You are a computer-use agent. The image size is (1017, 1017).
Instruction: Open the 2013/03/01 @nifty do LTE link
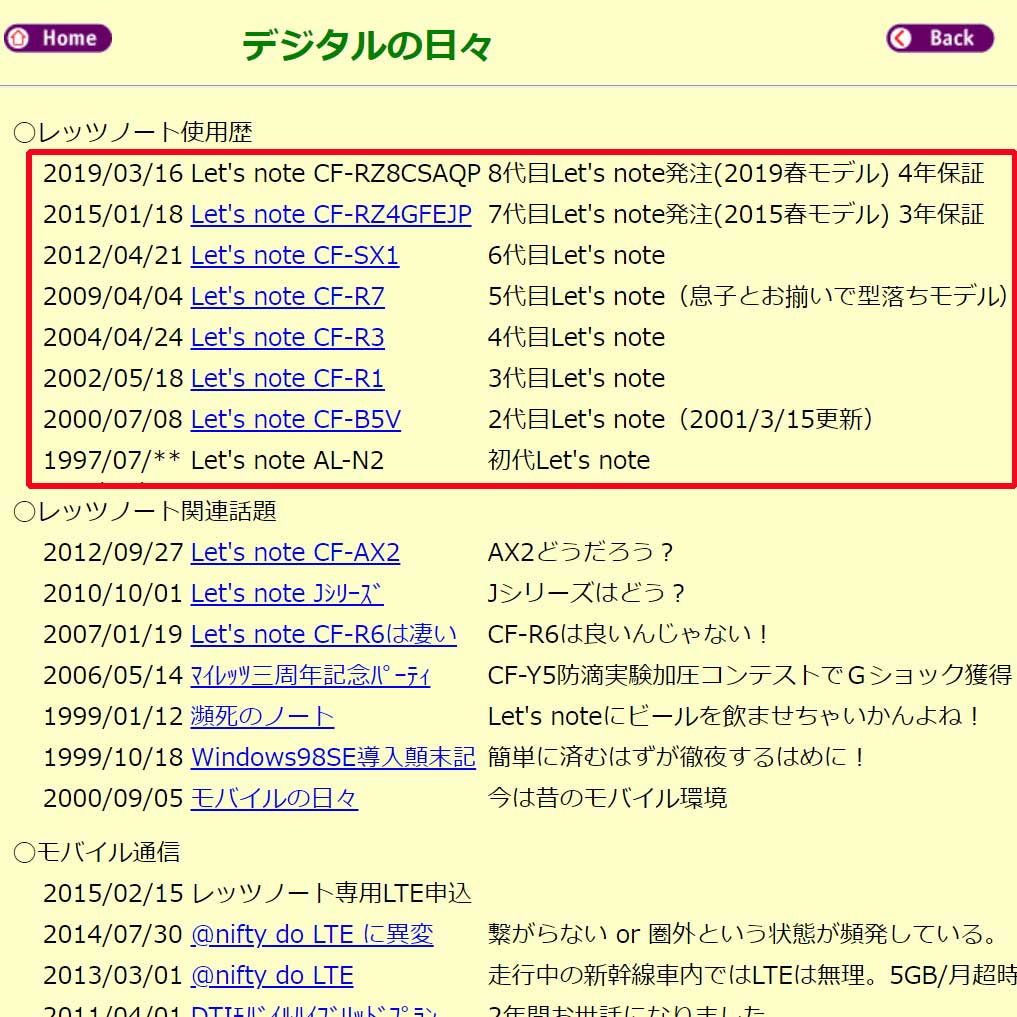272,975
